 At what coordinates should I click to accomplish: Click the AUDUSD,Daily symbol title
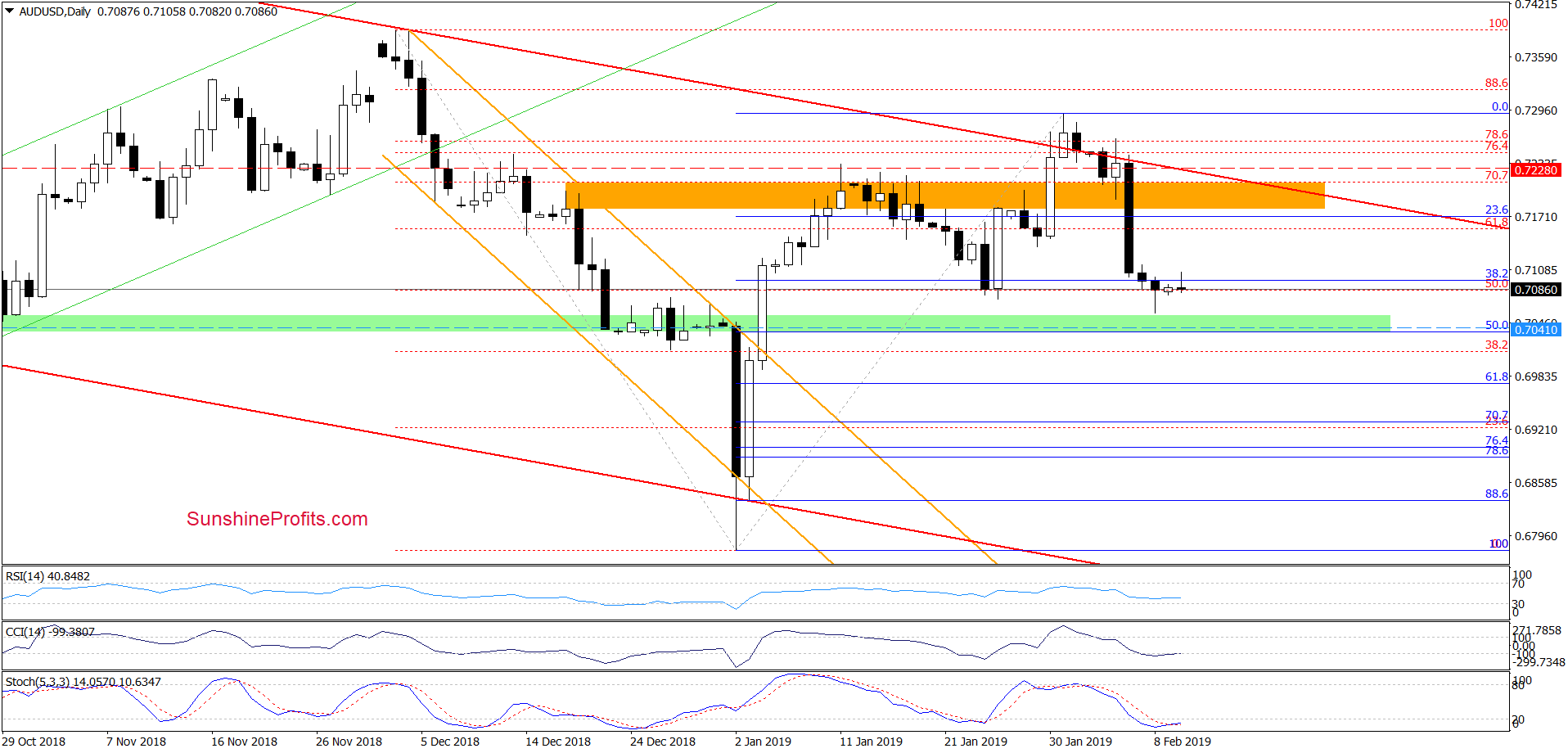pos(55,11)
